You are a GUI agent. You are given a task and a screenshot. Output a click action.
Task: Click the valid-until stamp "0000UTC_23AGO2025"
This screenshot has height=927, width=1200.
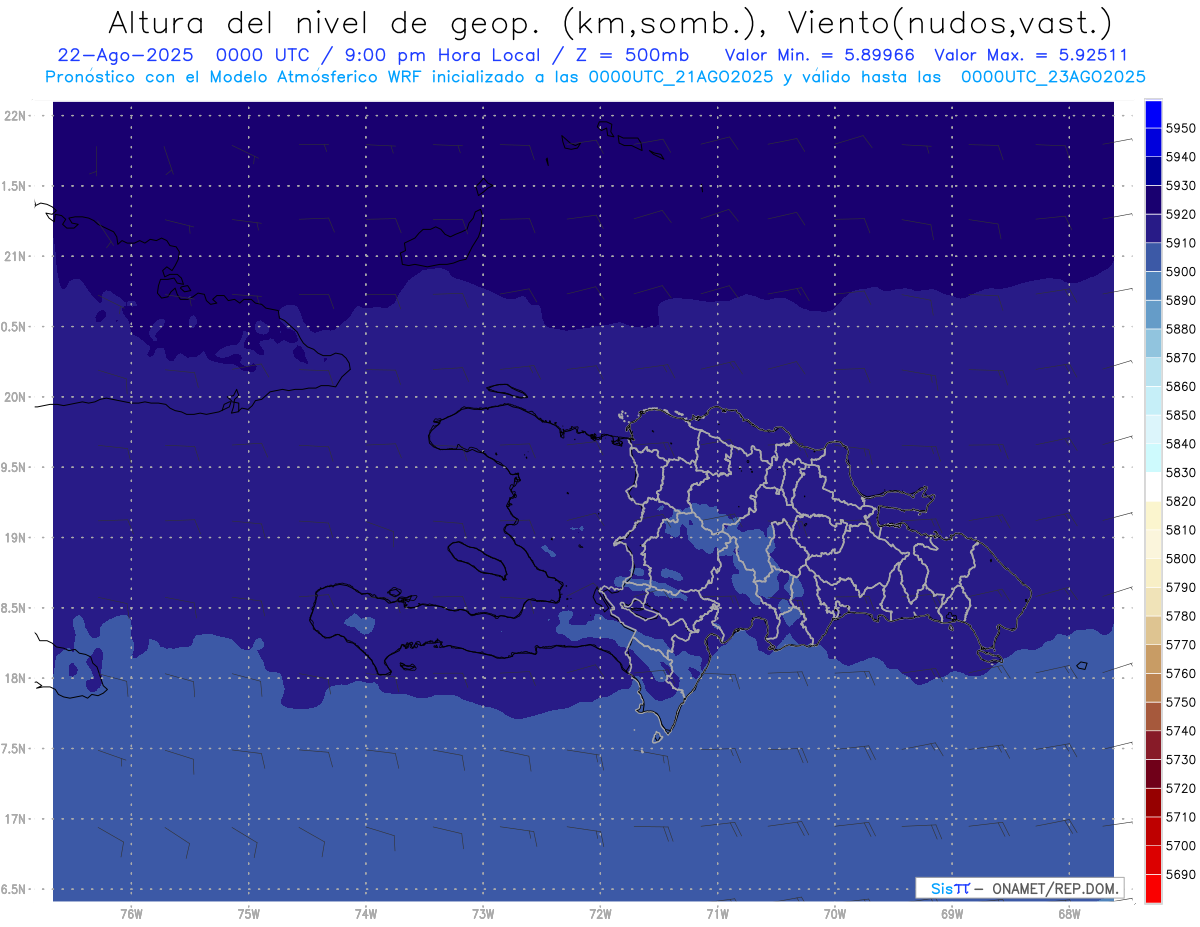click(x=1053, y=76)
